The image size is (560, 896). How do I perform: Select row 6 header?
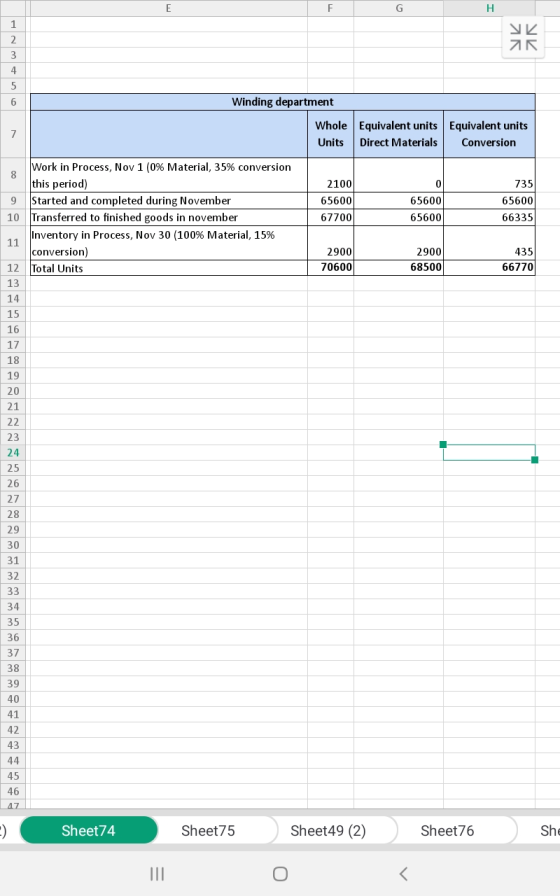click(13, 102)
